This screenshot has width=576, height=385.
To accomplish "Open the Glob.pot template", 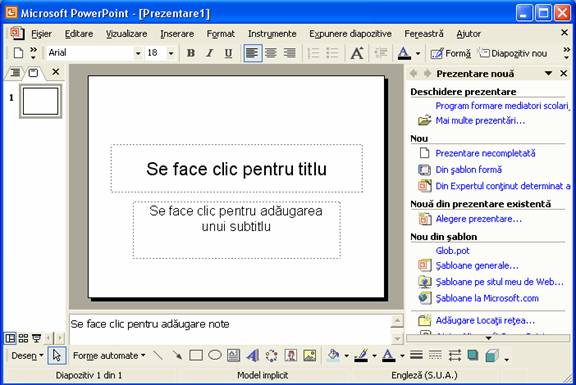I will (x=453, y=251).
